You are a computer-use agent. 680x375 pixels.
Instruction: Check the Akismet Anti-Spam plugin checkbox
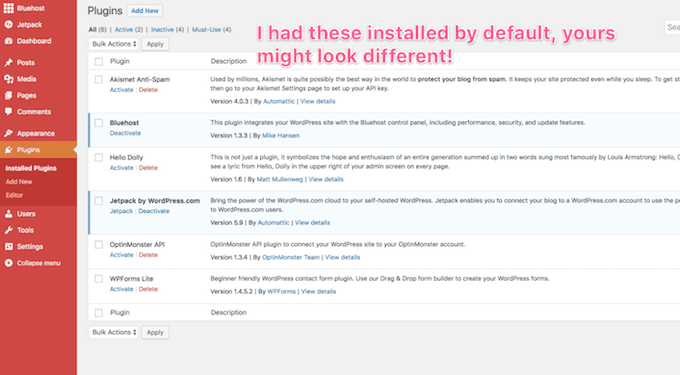pyautogui.click(x=99, y=79)
